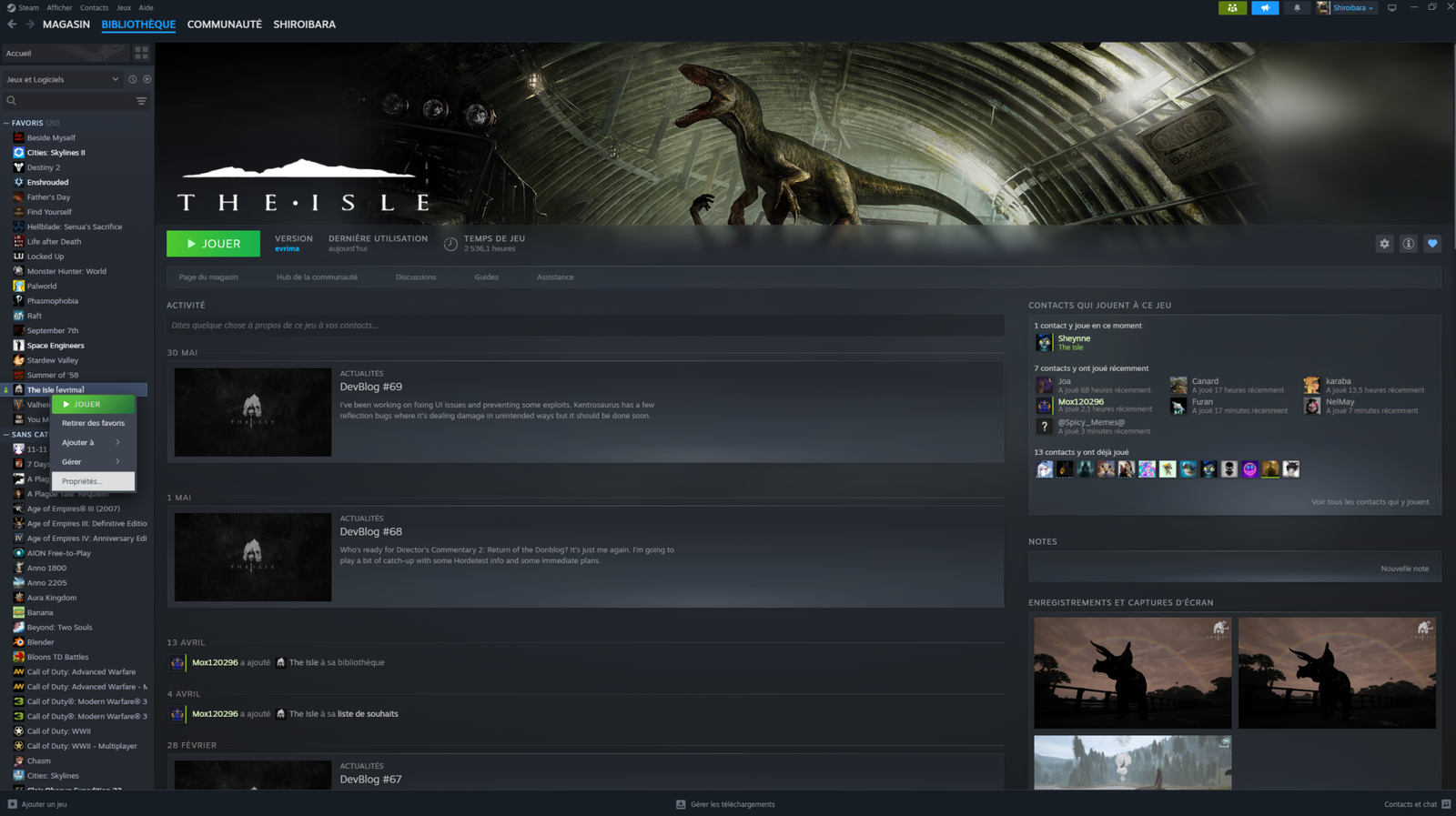Click the Add a game plus icon
Image resolution: width=1456 pixels, height=816 pixels.
12,804
